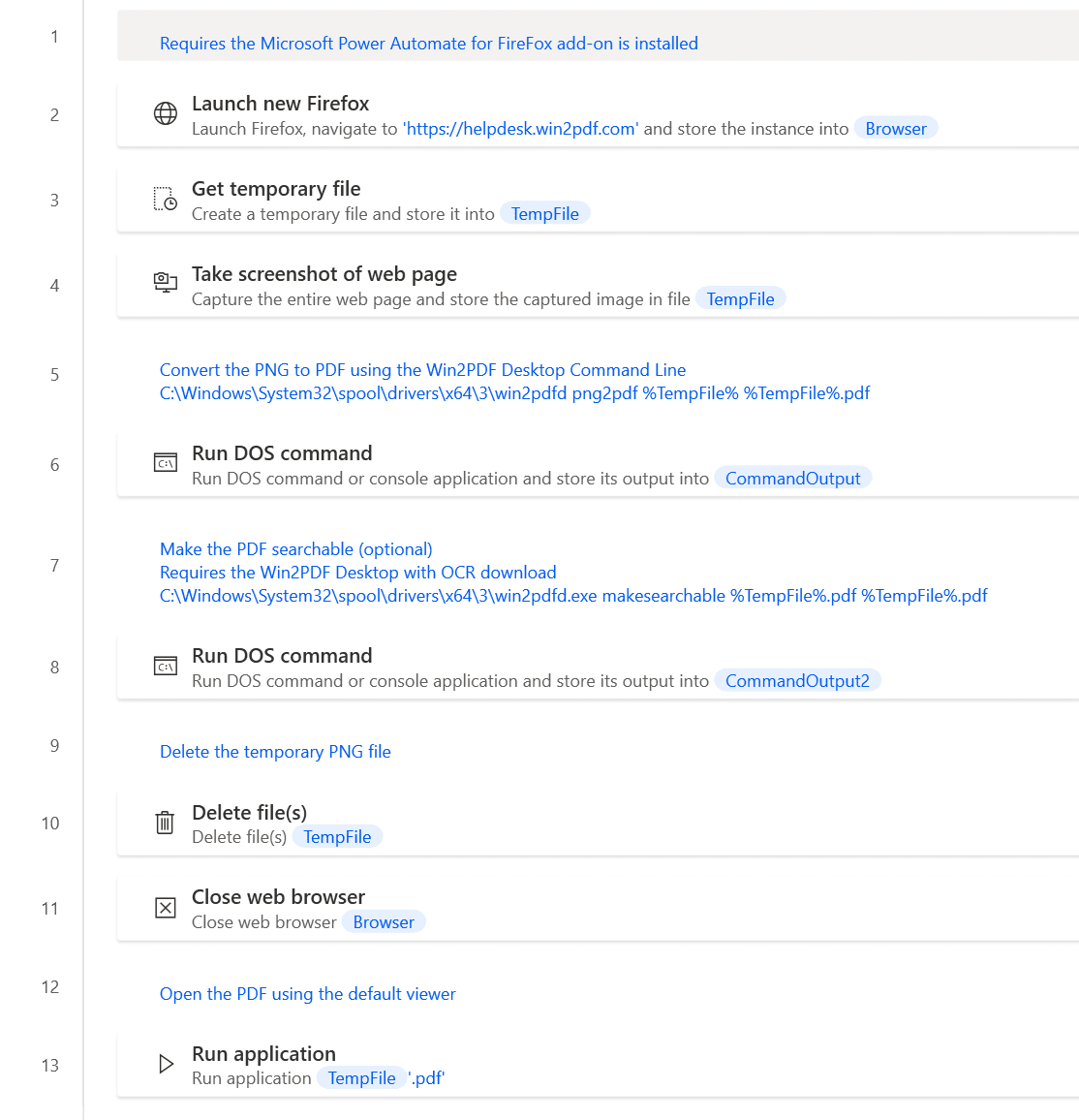
Task: Select the Browser badge in Close web browser
Action: pyautogui.click(x=384, y=921)
